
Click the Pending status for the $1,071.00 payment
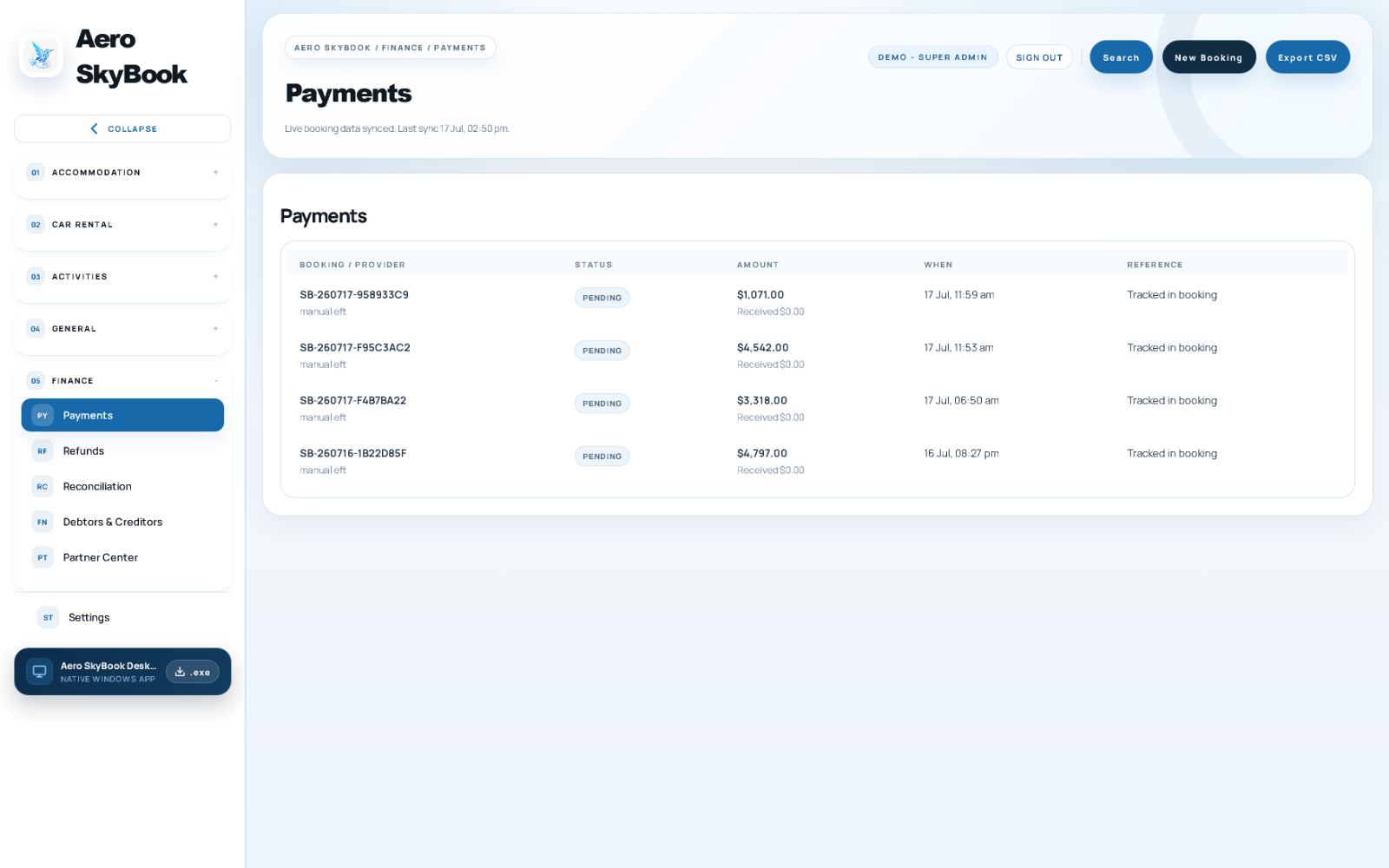(x=602, y=298)
